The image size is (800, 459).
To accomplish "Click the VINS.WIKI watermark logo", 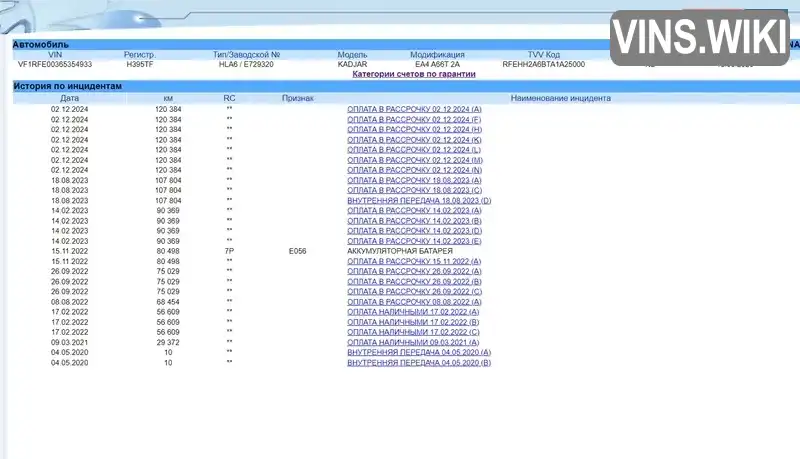I will (x=699, y=38).
